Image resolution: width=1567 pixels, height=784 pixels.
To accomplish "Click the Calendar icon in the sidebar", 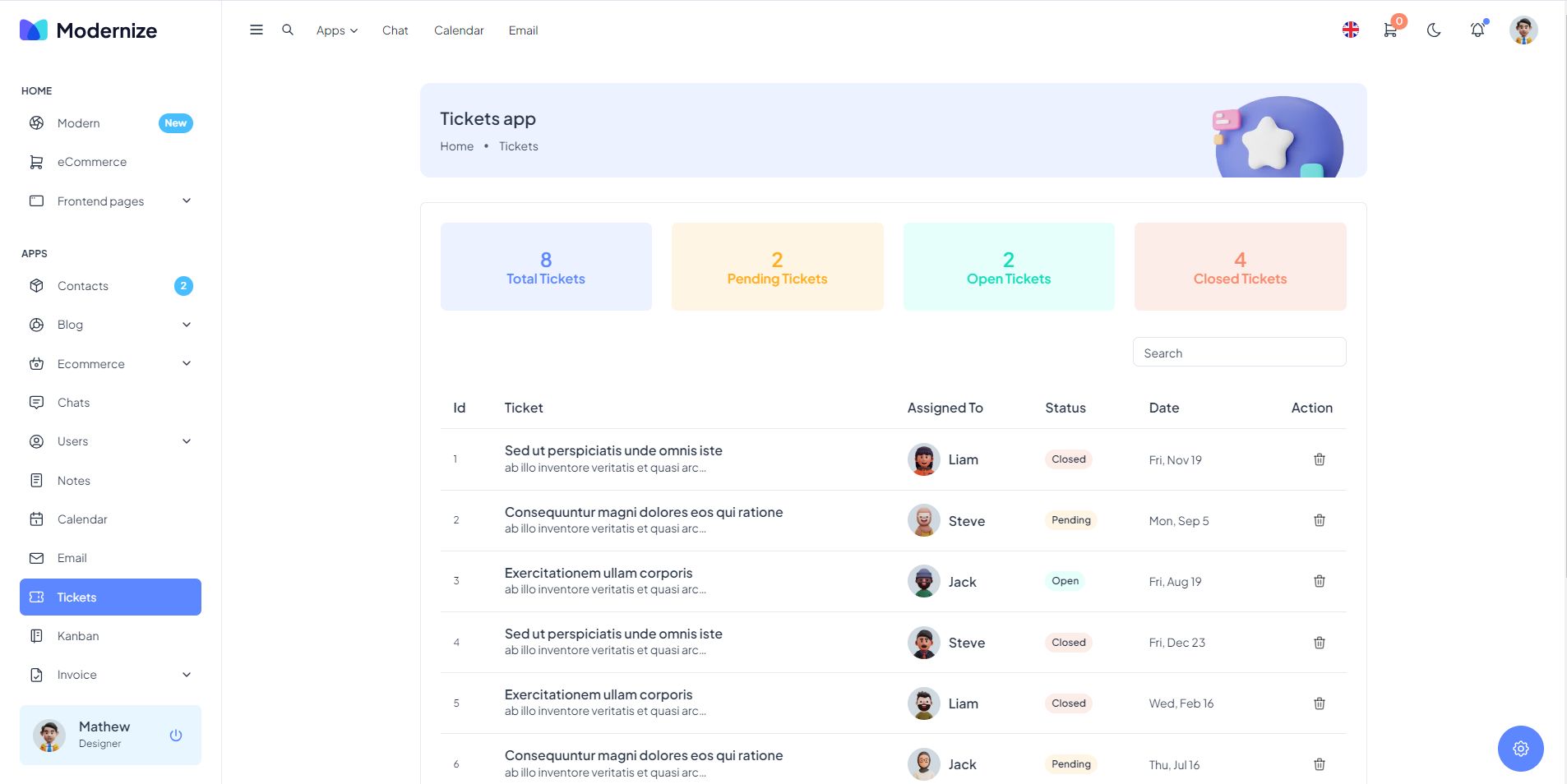I will click(x=36, y=519).
